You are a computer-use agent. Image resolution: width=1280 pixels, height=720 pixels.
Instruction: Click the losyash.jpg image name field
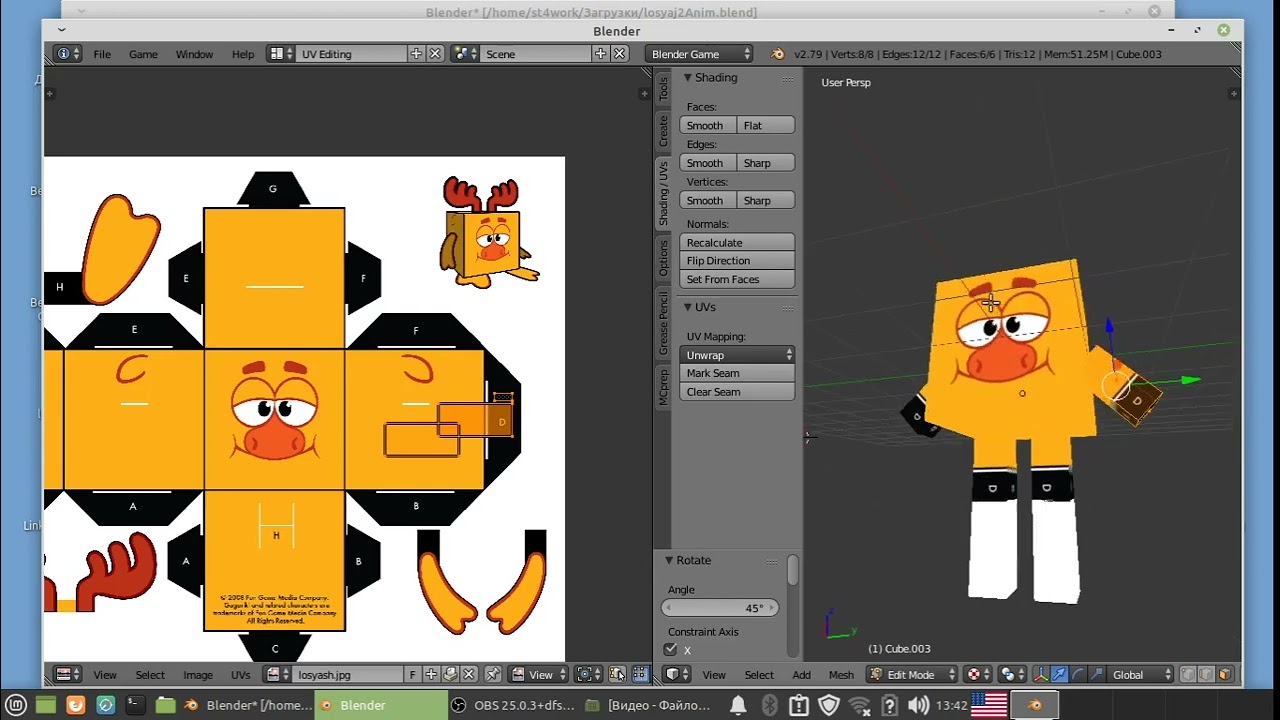pyautogui.click(x=347, y=675)
